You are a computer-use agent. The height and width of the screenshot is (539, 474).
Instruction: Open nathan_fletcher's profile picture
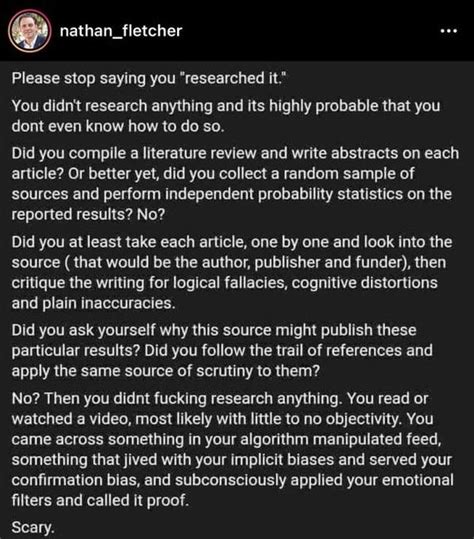point(30,31)
